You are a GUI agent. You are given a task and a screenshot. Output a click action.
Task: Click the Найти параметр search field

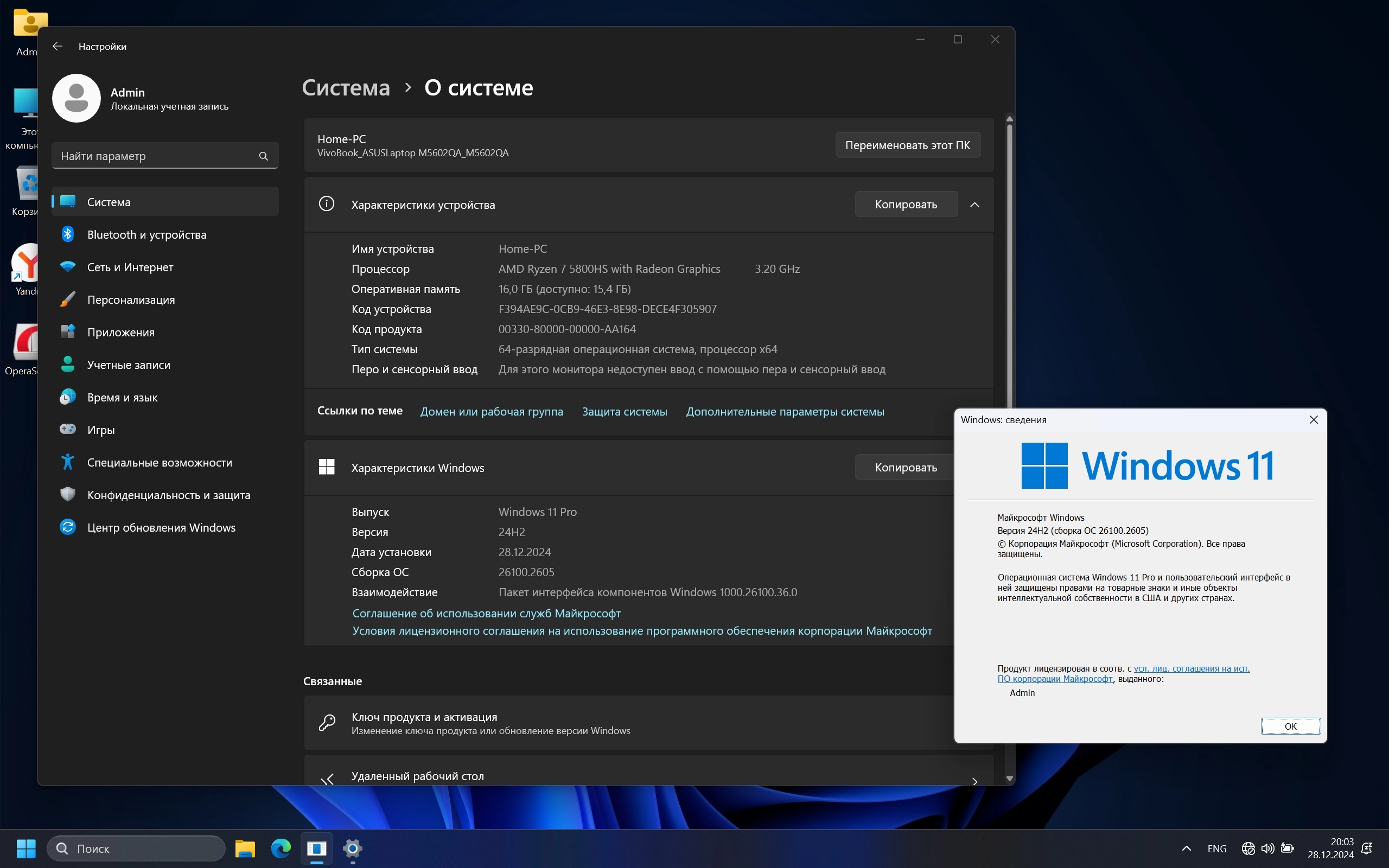[155, 156]
